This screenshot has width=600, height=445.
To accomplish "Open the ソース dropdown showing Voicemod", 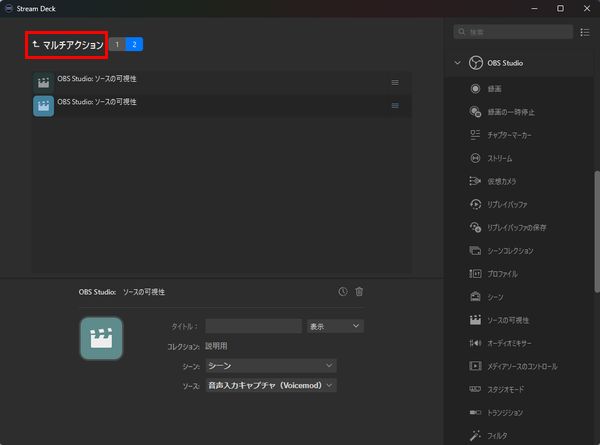I will tap(271, 385).
